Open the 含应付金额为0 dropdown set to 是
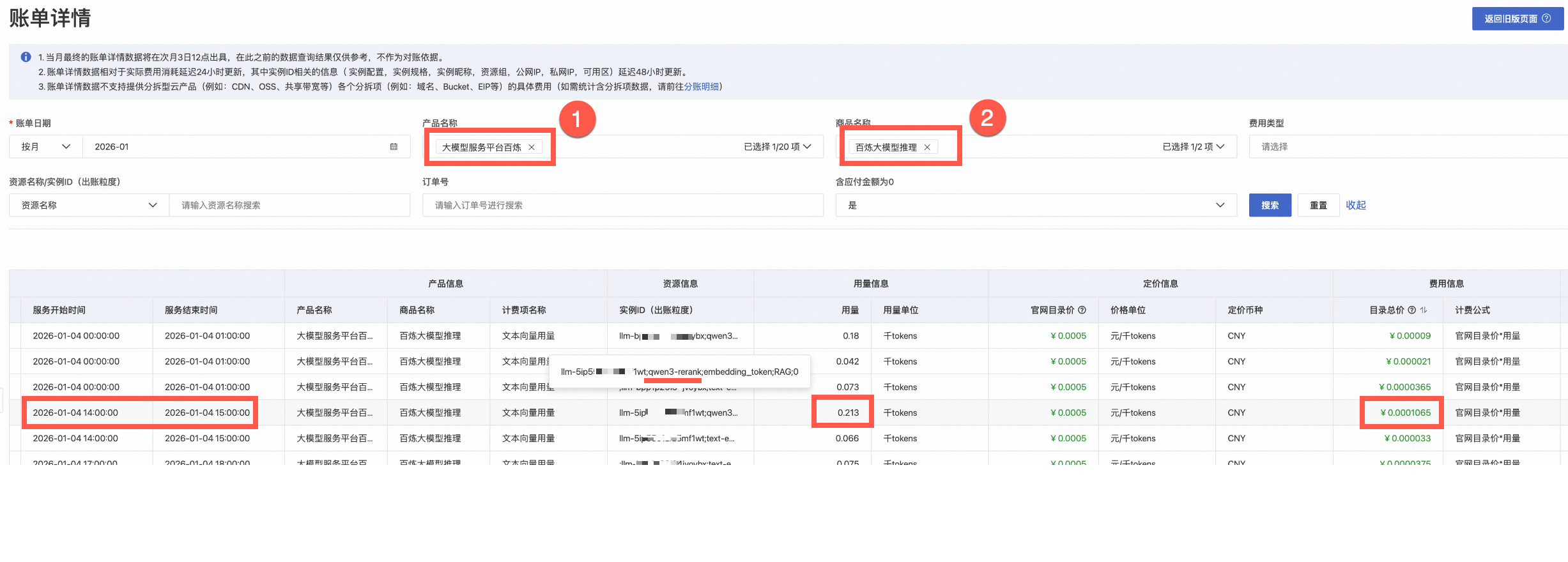The width and height of the screenshot is (1568, 562). click(1036, 205)
